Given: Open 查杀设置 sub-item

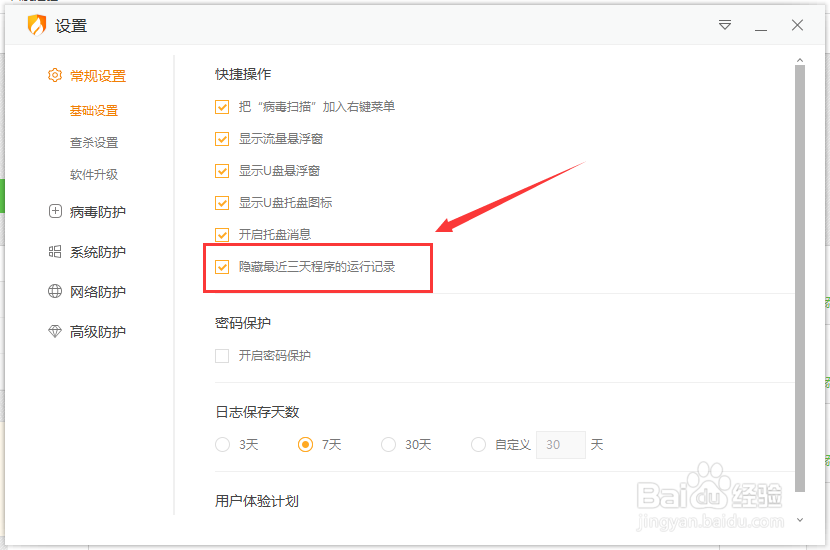Looking at the screenshot, I should [94, 142].
